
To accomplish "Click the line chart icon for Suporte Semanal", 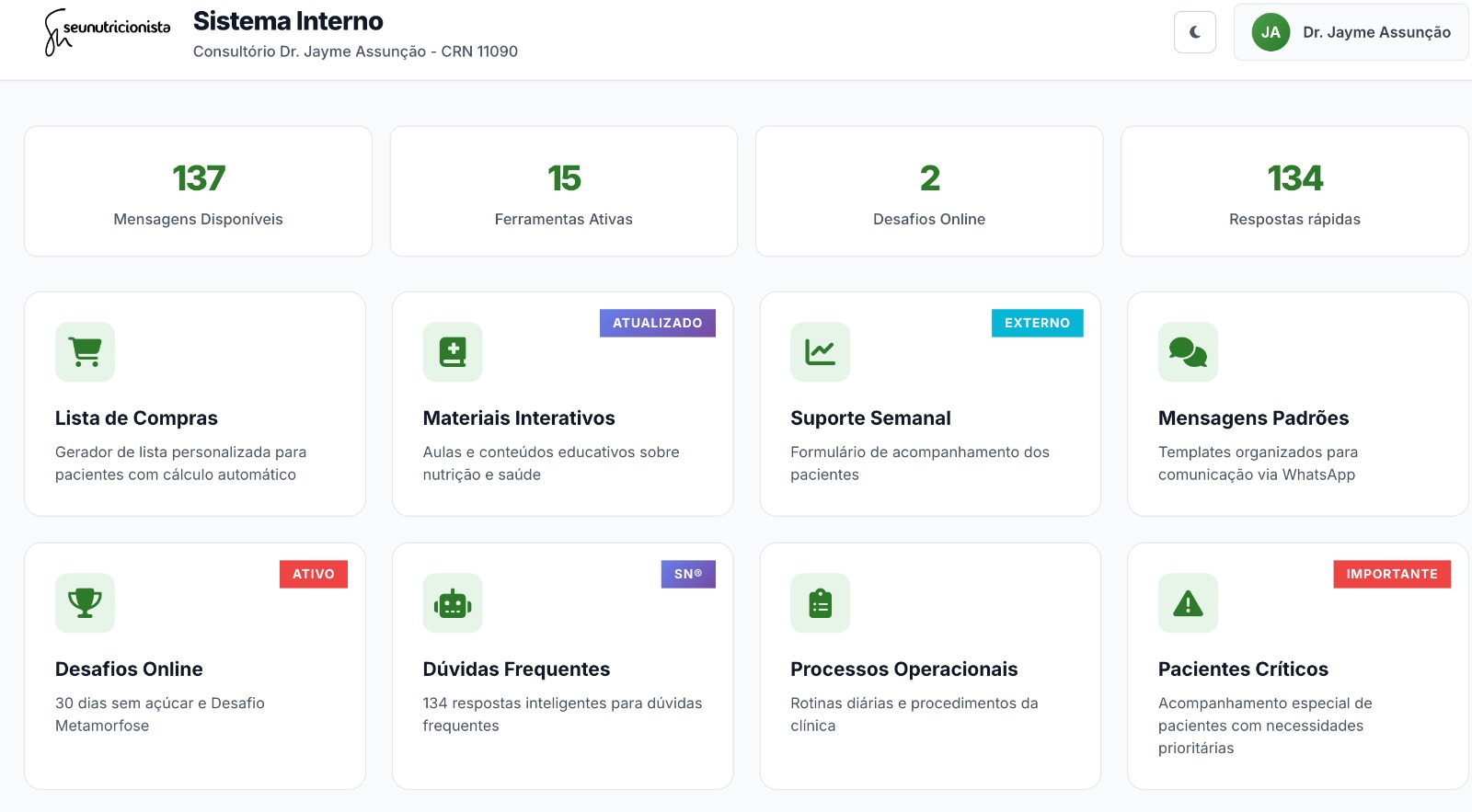I will [820, 351].
